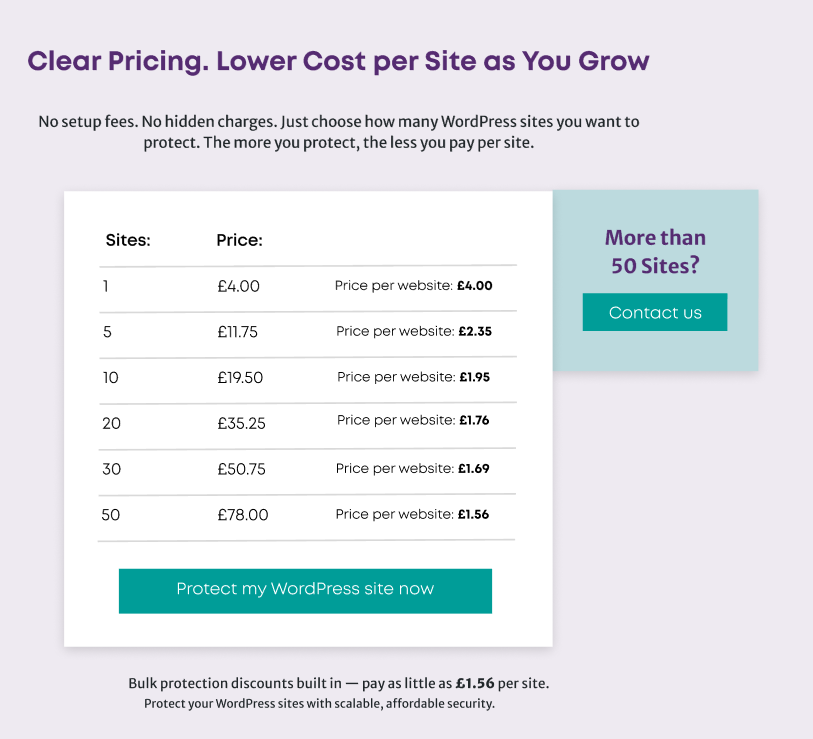Click the £35.25 price cell
The width and height of the screenshot is (813, 739).
[x=241, y=423]
